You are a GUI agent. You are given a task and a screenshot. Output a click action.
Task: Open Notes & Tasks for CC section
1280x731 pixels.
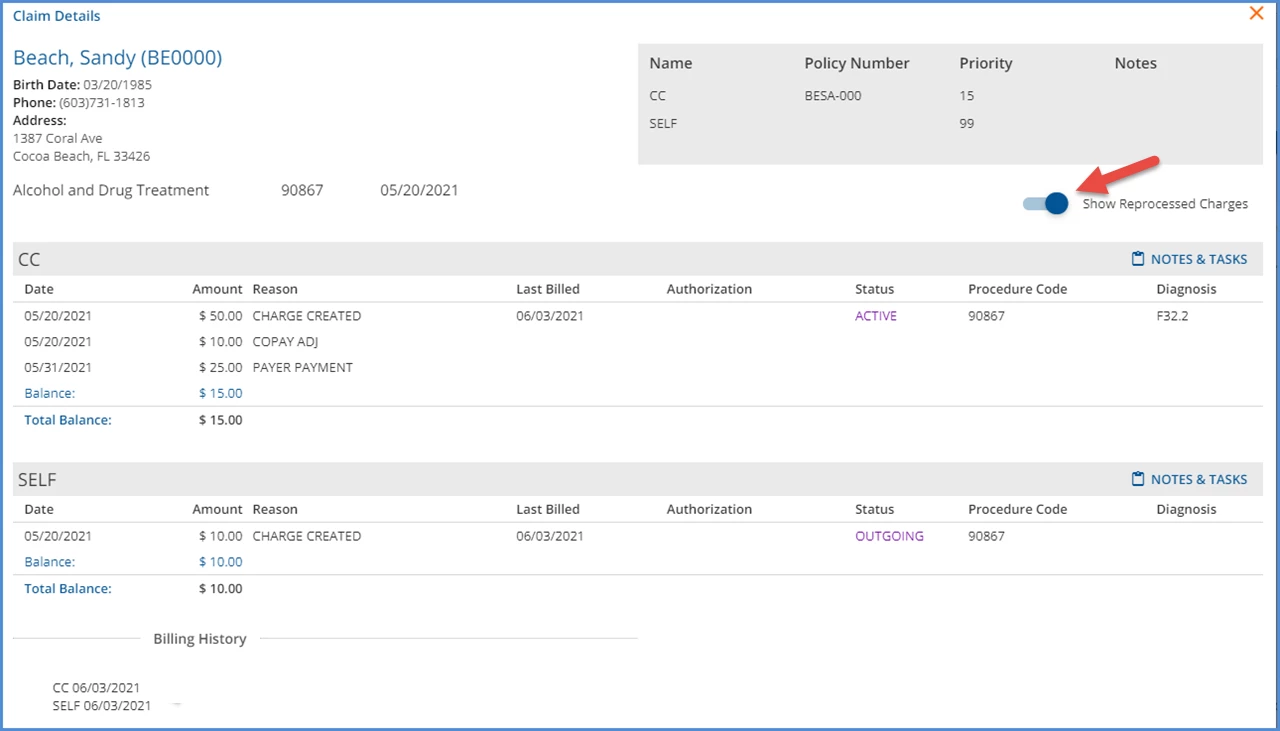1189,259
